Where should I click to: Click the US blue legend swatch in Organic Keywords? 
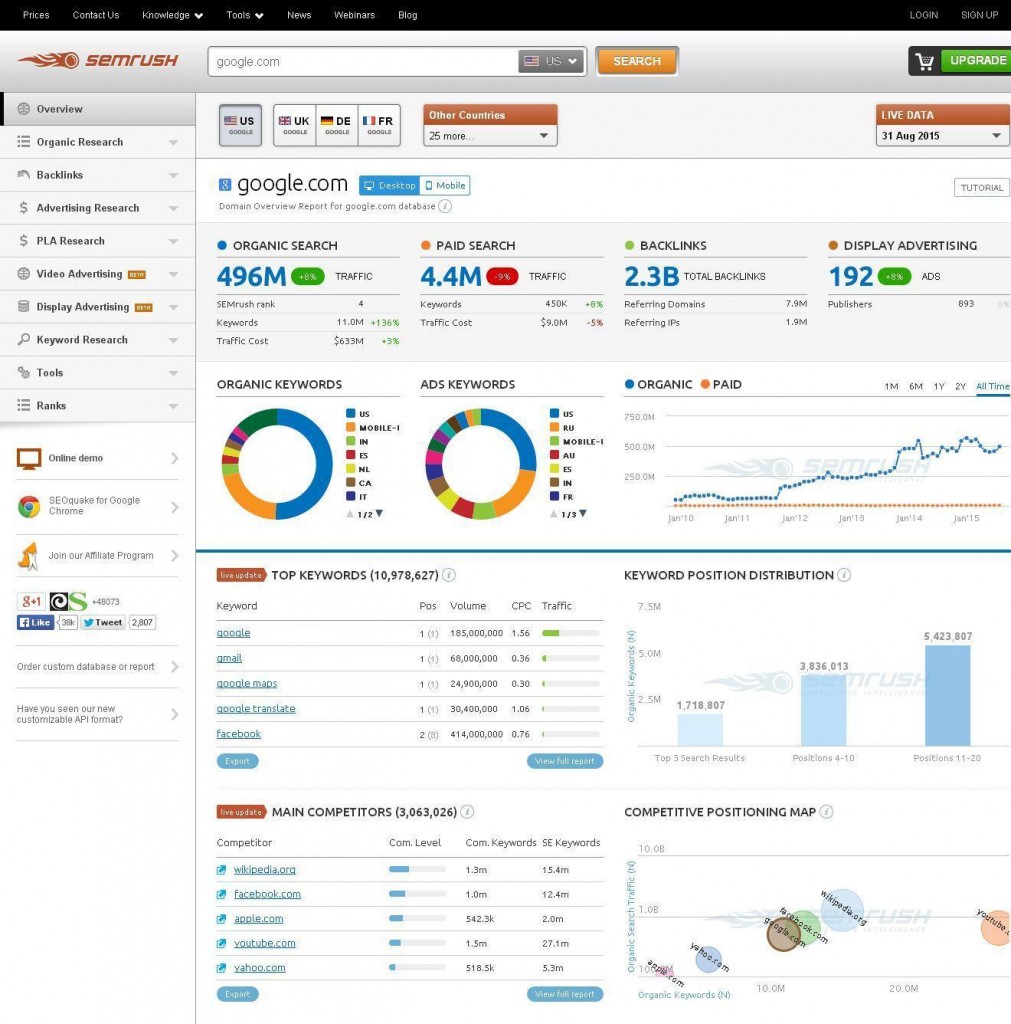point(351,413)
